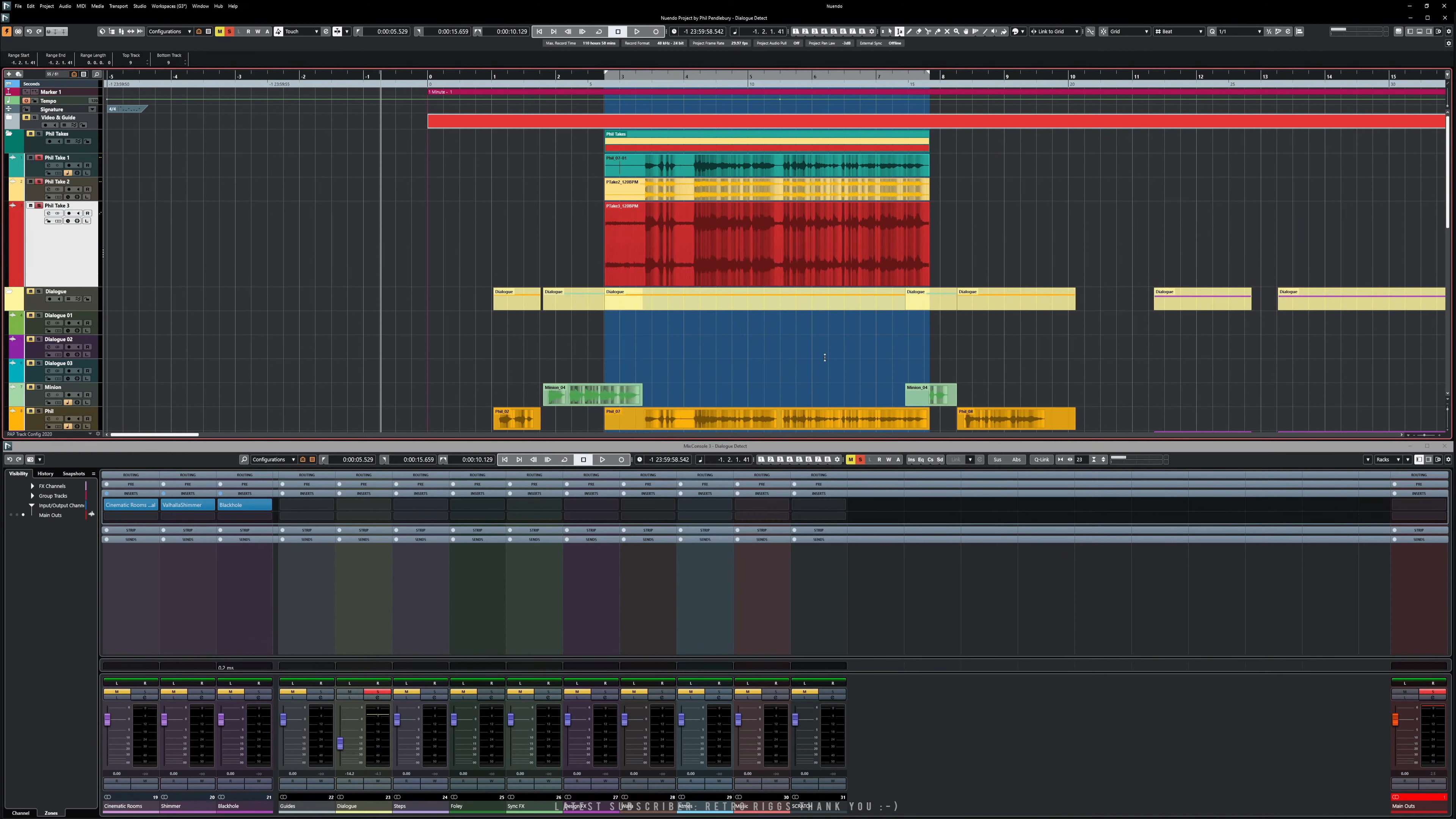Open the project Configurations dropdown
Viewport: 1456px width, 819px height.
(169, 31)
